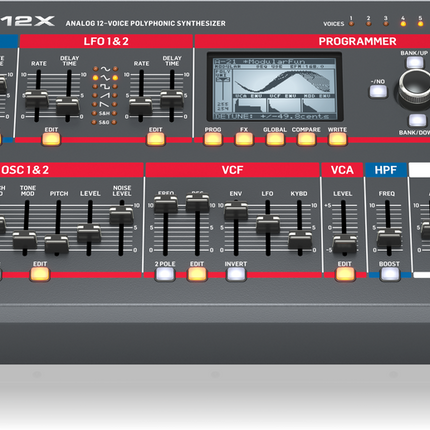The image size is (430, 430).
Task: Click the VCF FREQ slider cap
Action: coord(166,204)
